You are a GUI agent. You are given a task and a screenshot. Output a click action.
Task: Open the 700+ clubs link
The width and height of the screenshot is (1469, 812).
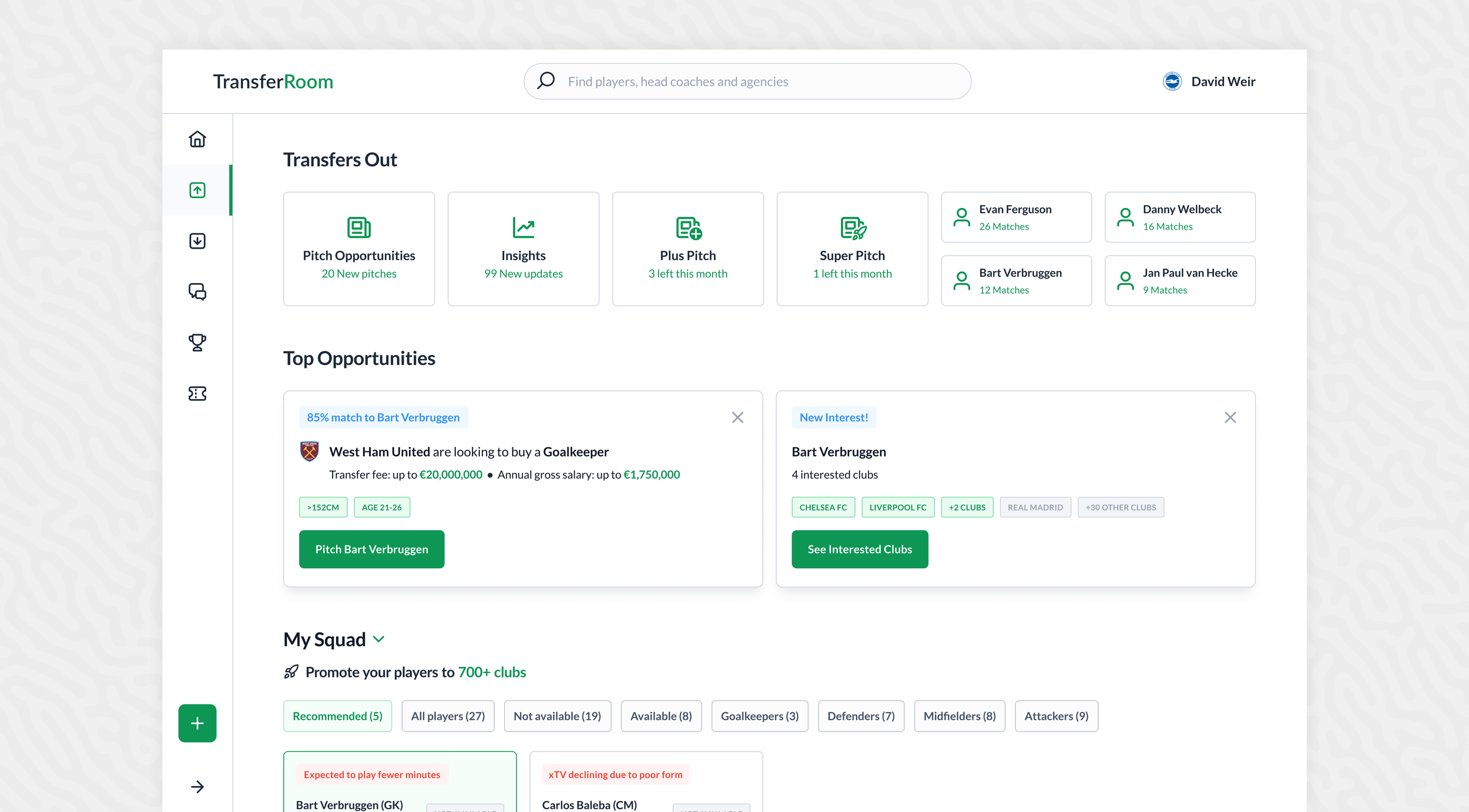492,672
